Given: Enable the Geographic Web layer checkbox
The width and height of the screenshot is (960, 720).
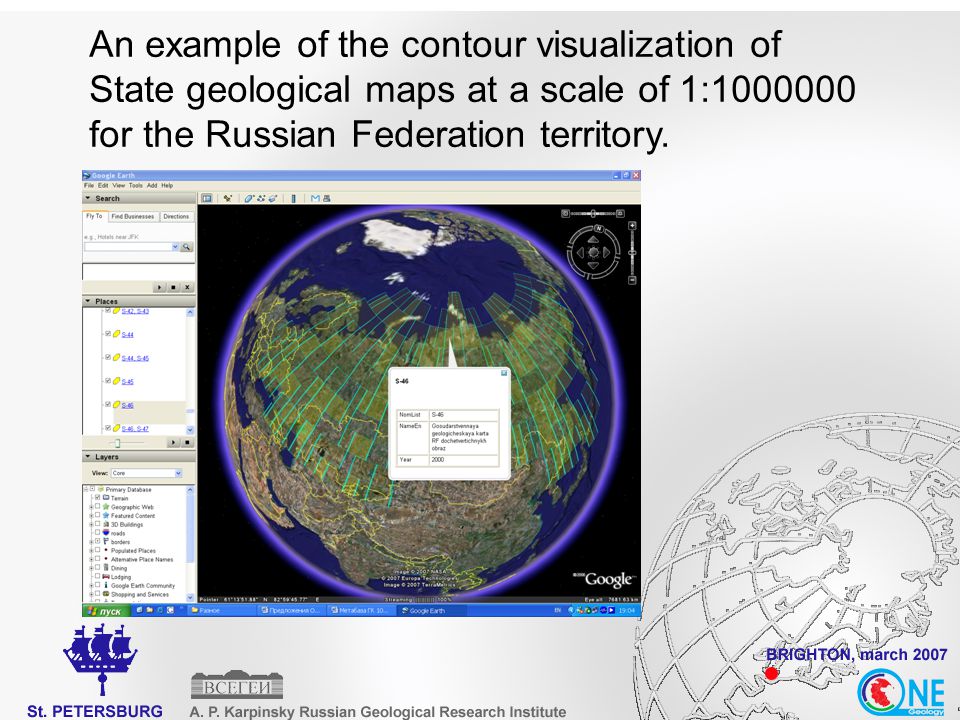Looking at the screenshot, I should [97, 507].
